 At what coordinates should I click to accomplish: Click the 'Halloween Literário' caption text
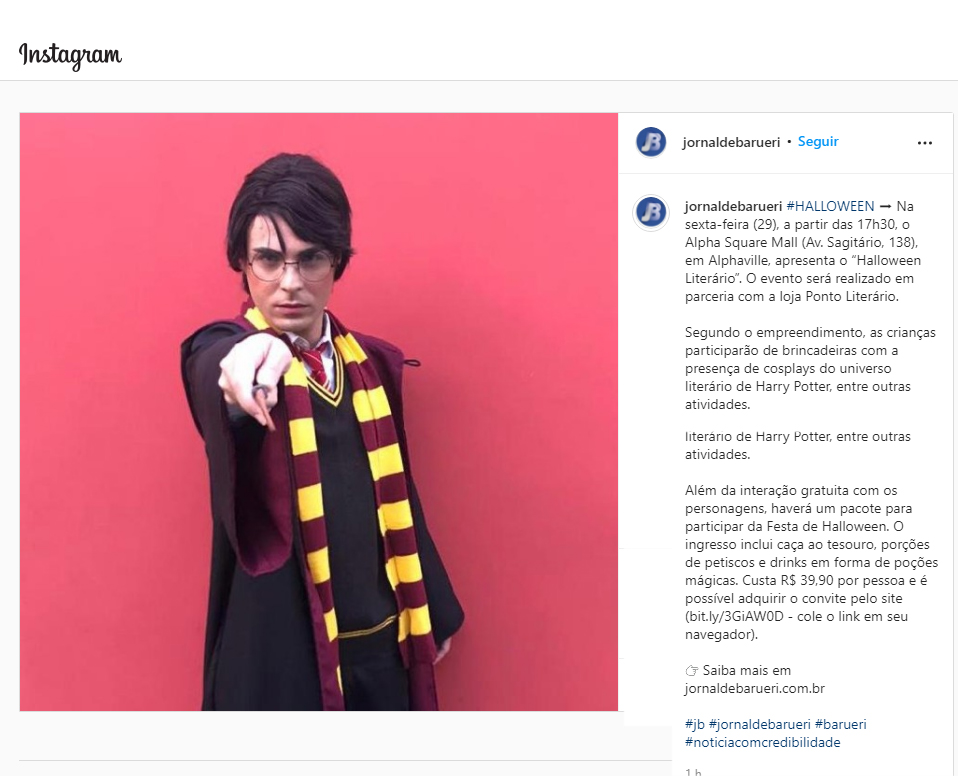click(802, 269)
